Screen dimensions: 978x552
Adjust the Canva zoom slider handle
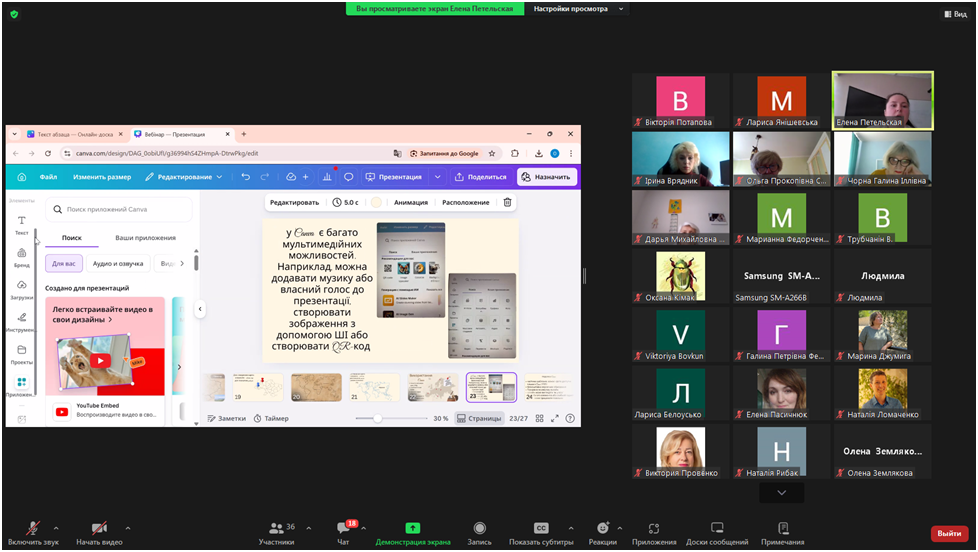(x=377, y=418)
